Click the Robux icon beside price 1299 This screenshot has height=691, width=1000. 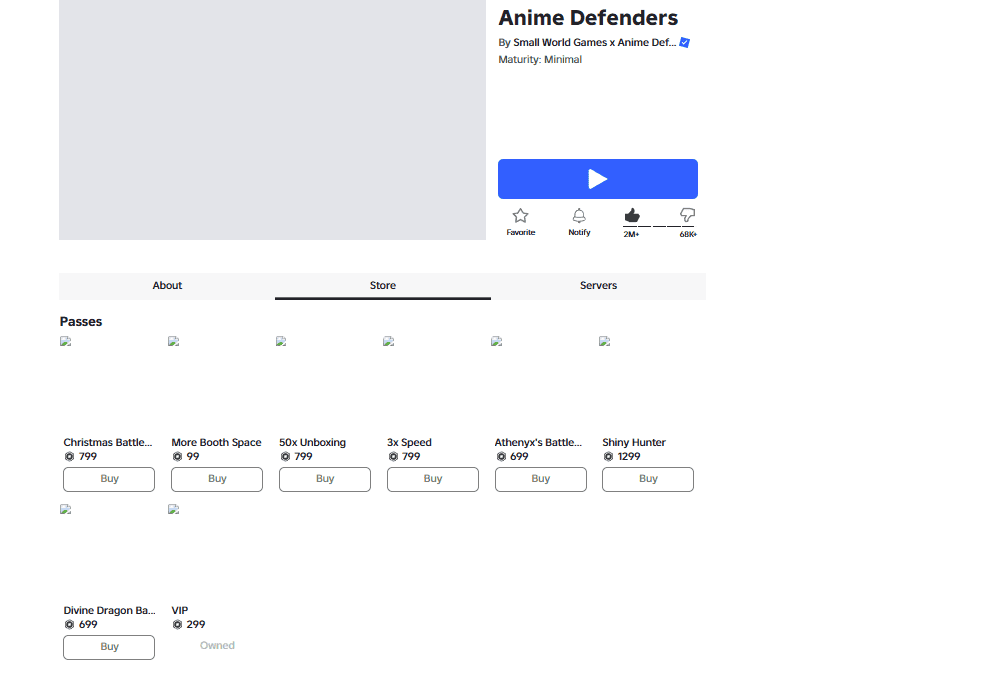click(x=608, y=457)
